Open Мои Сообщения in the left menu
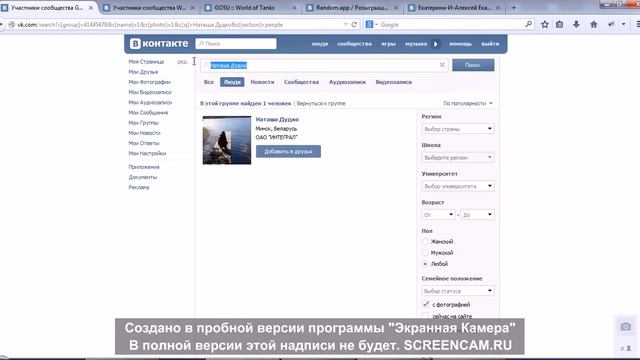 (x=148, y=113)
